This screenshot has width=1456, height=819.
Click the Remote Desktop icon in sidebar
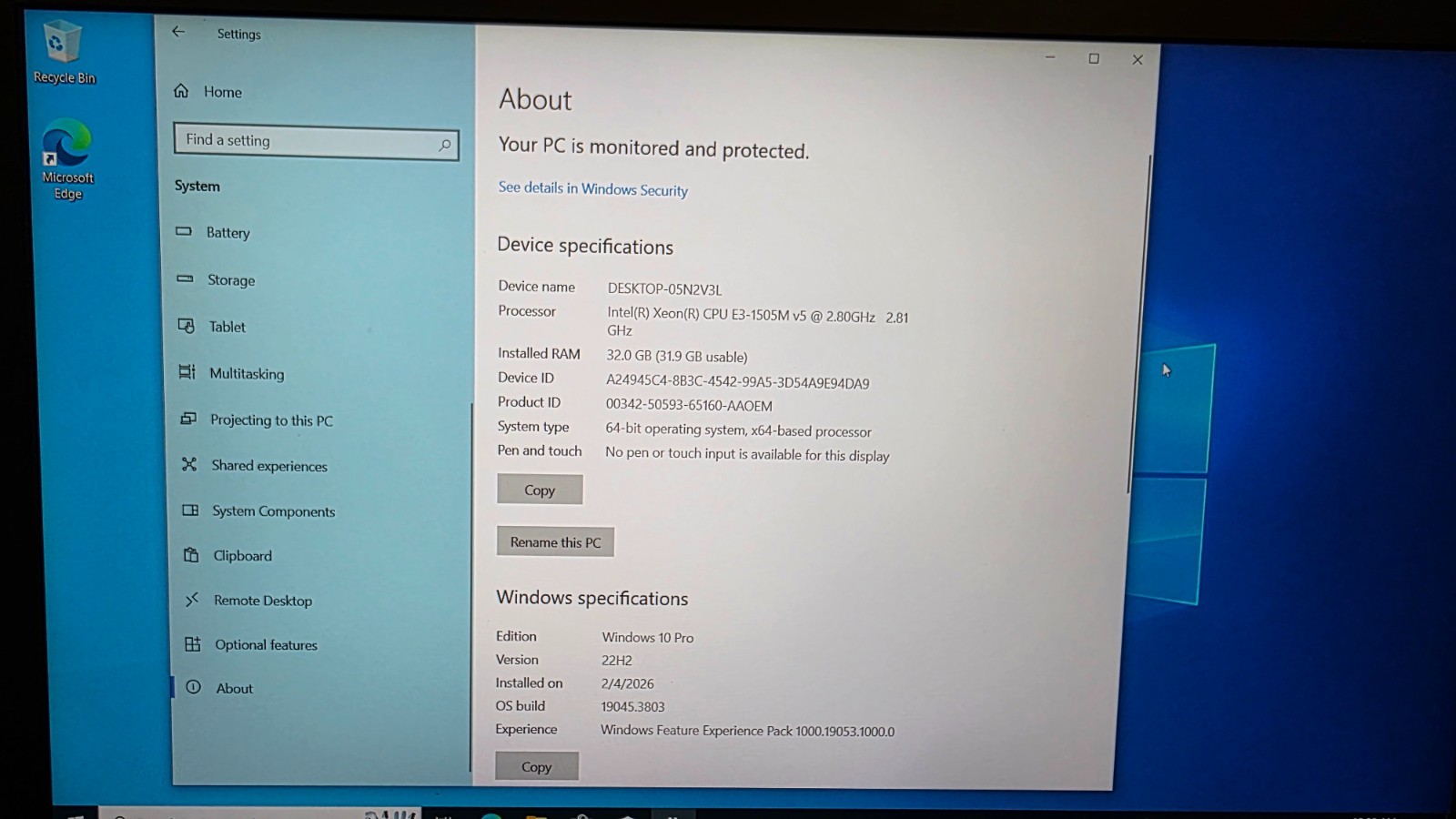coord(192,599)
